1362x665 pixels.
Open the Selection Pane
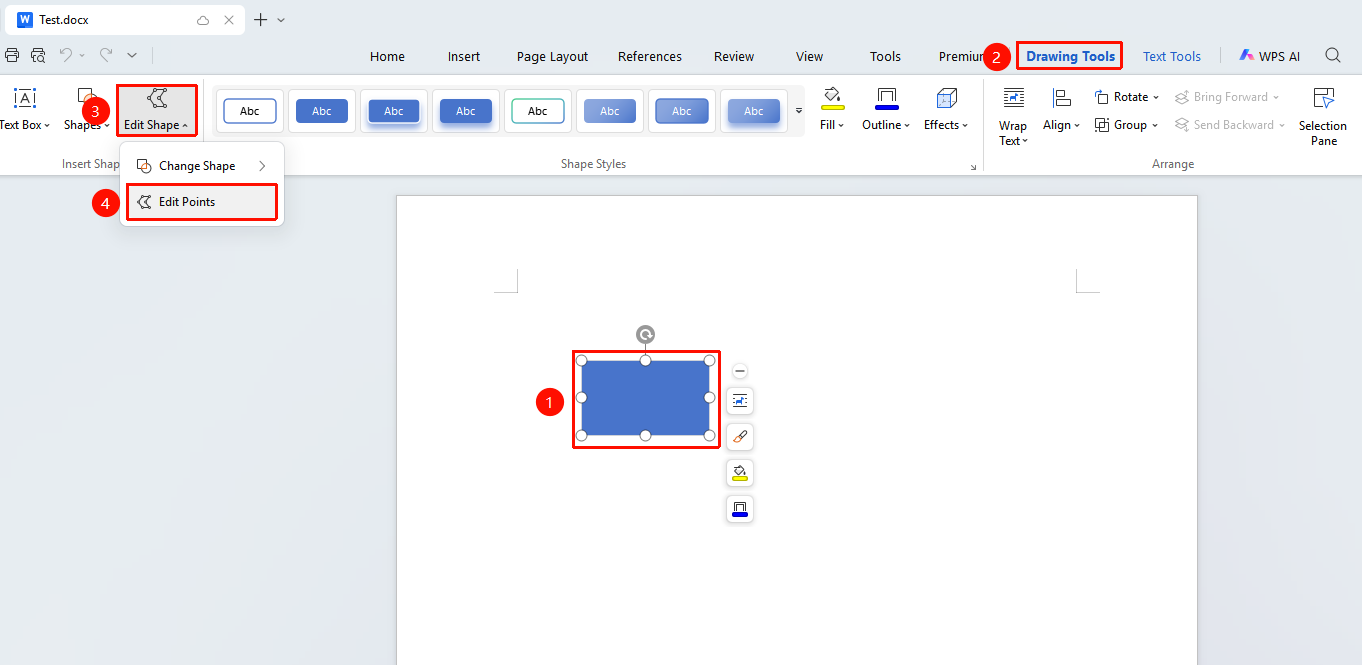1323,116
